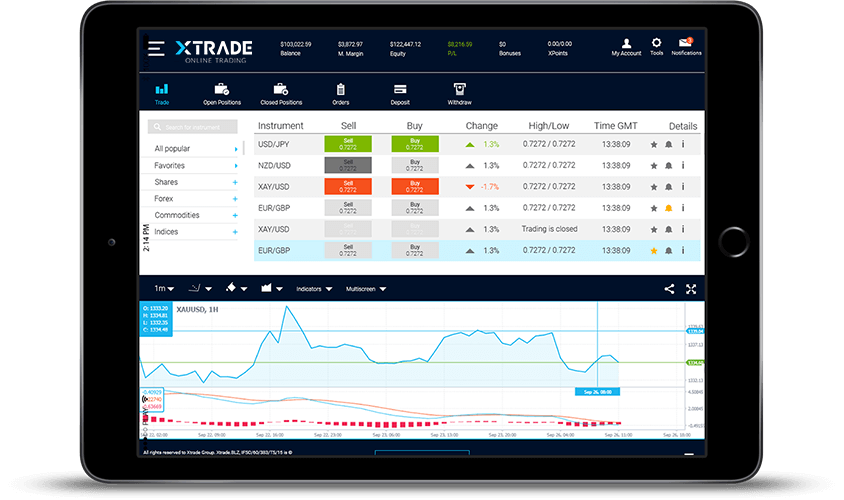Viewport: 844px width, 500px height.
Task: Open the Tools gear icon
Action: pos(657,46)
